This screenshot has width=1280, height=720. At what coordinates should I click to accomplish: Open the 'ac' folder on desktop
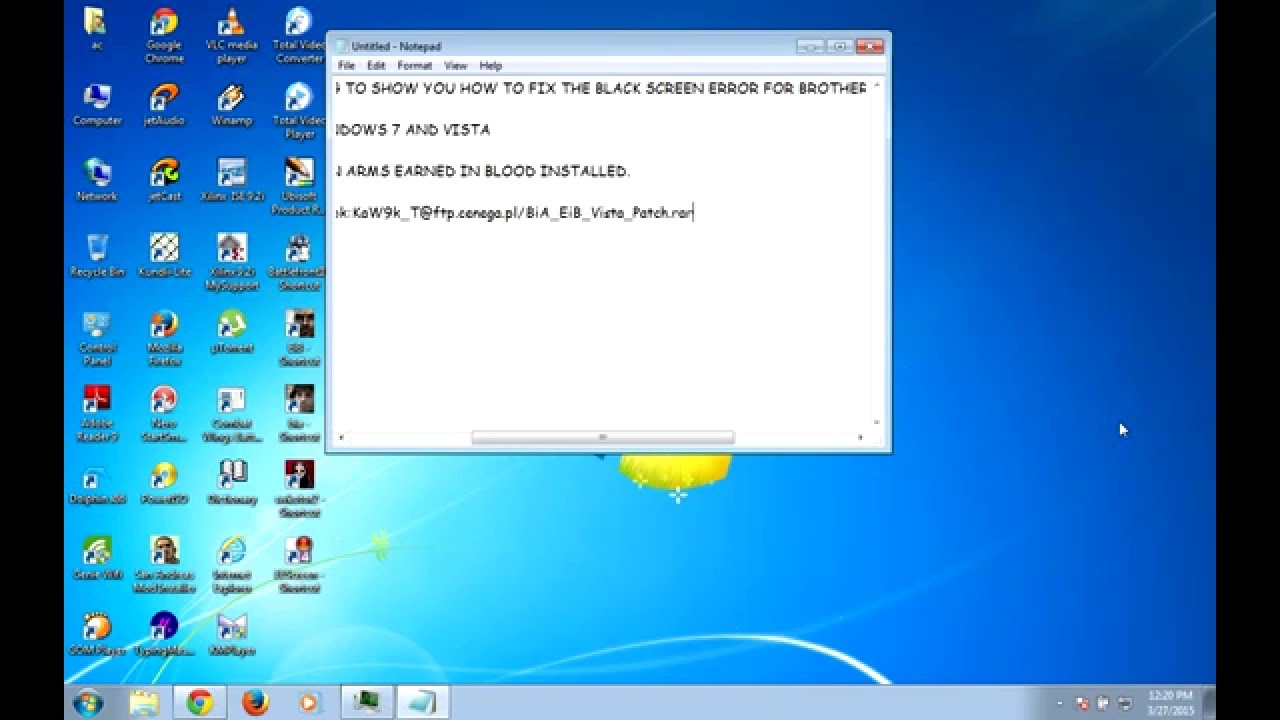point(97,30)
